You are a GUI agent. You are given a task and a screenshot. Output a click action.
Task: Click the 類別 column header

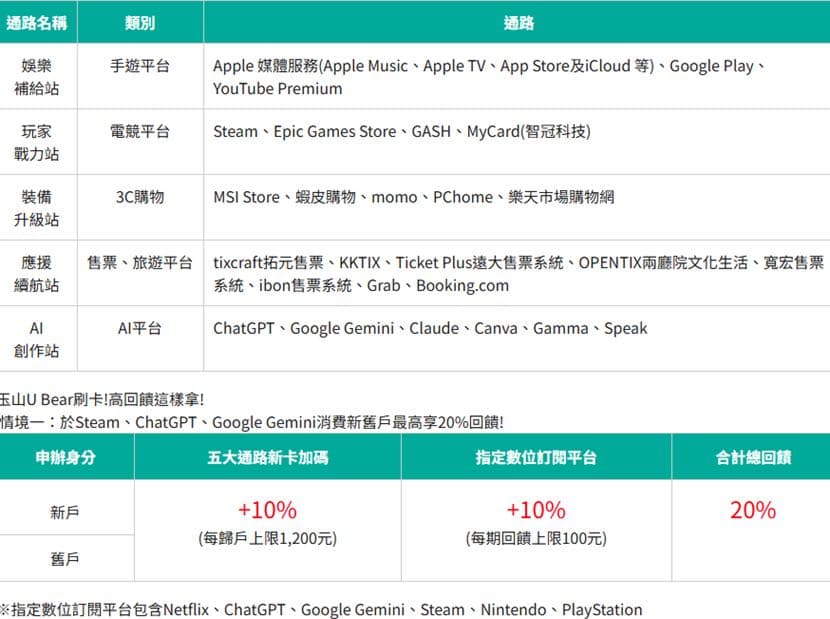[x=140, y=23]
